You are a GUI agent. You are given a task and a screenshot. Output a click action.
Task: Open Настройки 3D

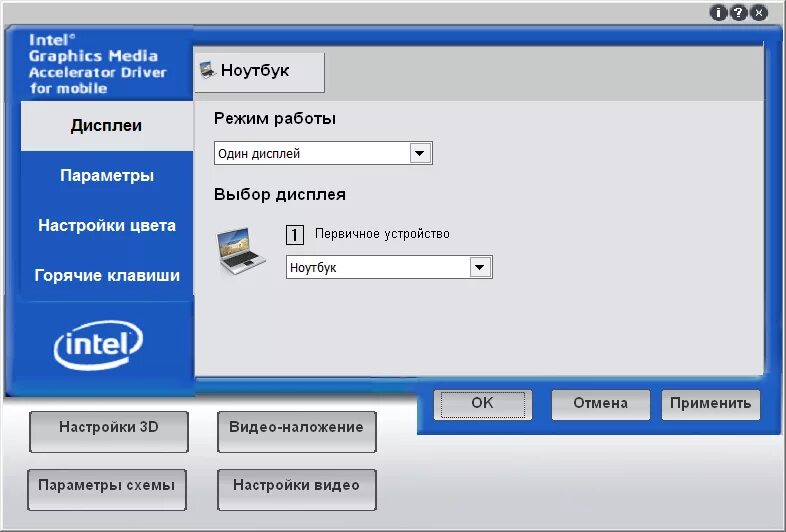click(x=109, y=432)
